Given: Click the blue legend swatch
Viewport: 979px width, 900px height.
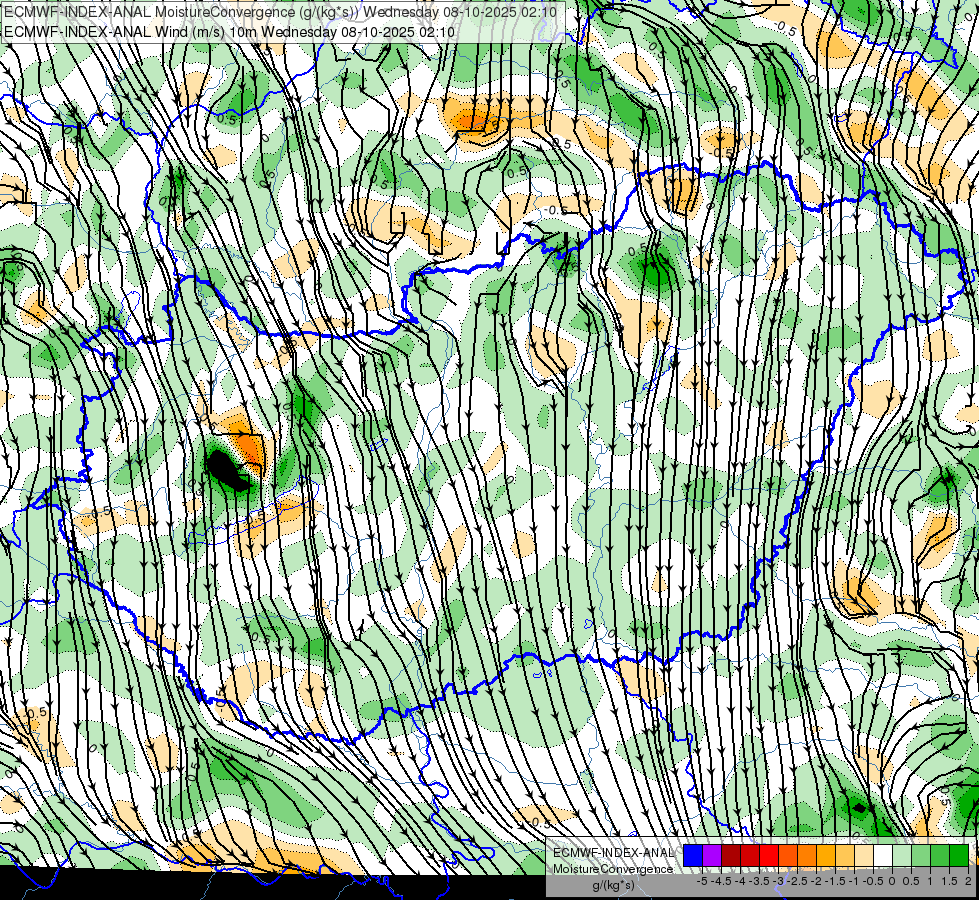Looking at the screenshot, I should pyautogui.click(x=693, y=855).
